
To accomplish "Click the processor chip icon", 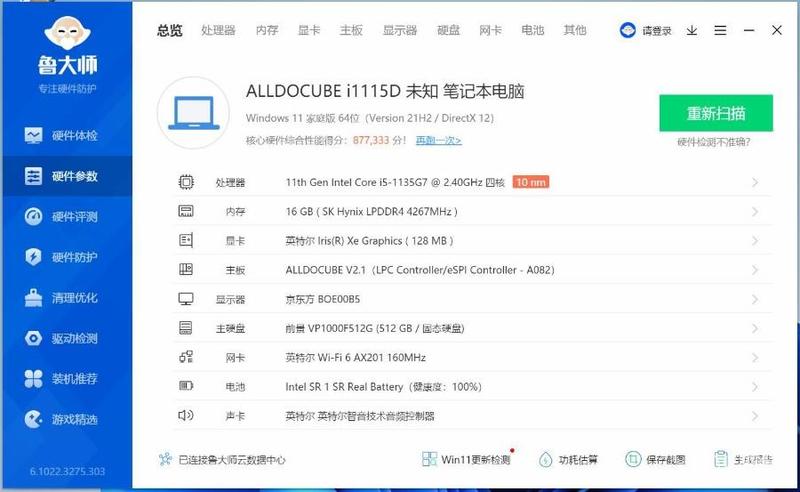I will (x=186, y=182).
